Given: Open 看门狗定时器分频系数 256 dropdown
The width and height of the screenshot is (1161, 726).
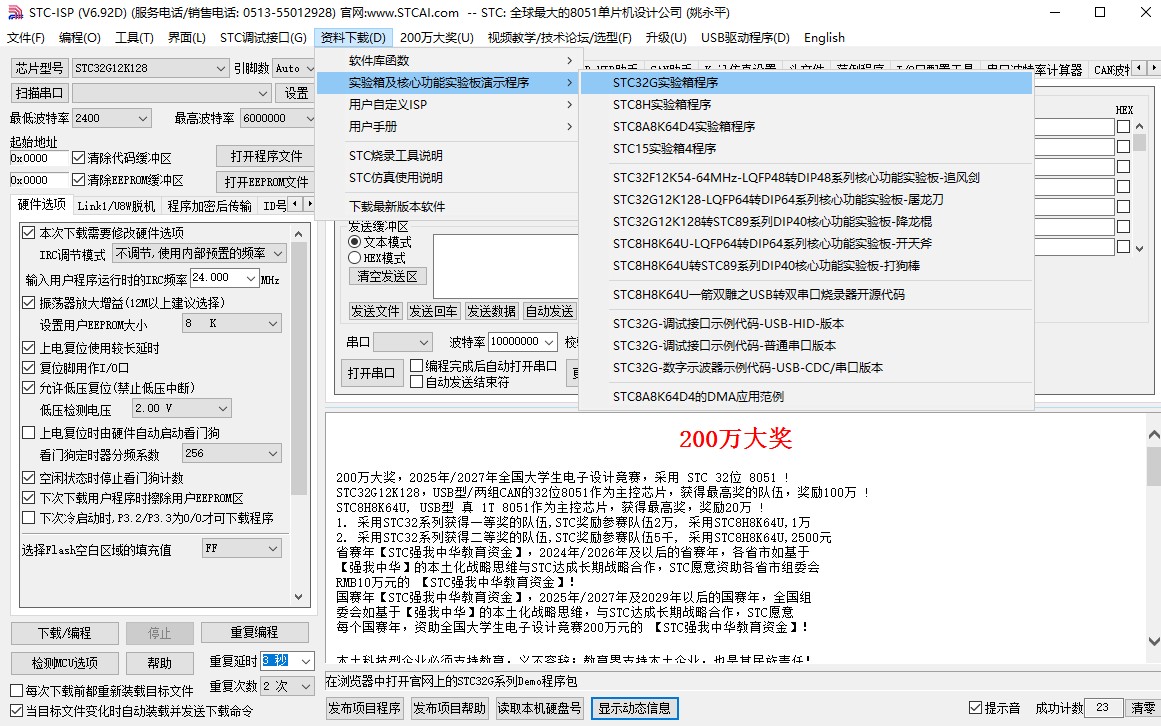Looking at the screenshot, I should point(232,454).
